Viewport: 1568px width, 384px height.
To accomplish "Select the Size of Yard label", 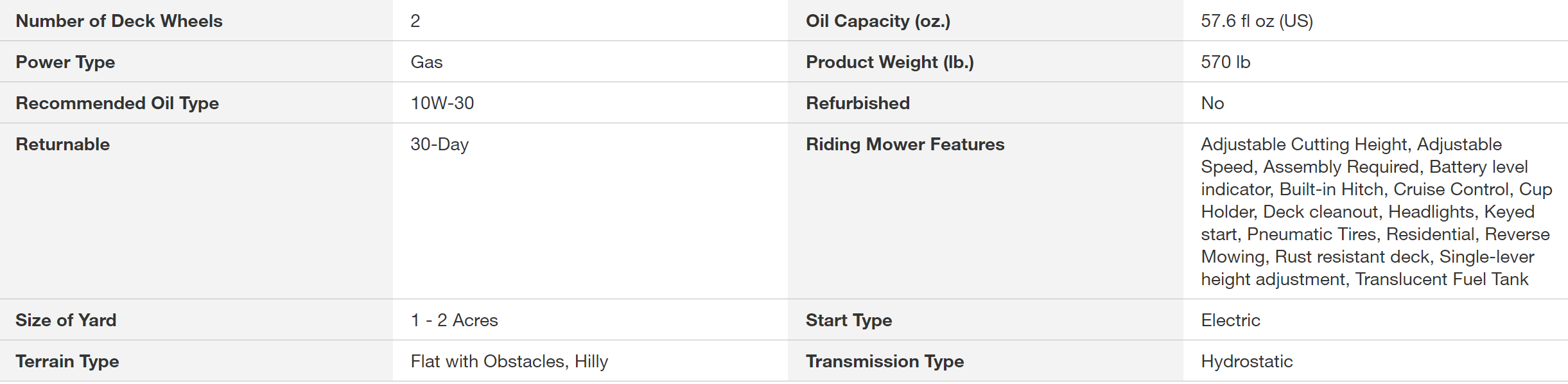I will (x=65, y=320).
